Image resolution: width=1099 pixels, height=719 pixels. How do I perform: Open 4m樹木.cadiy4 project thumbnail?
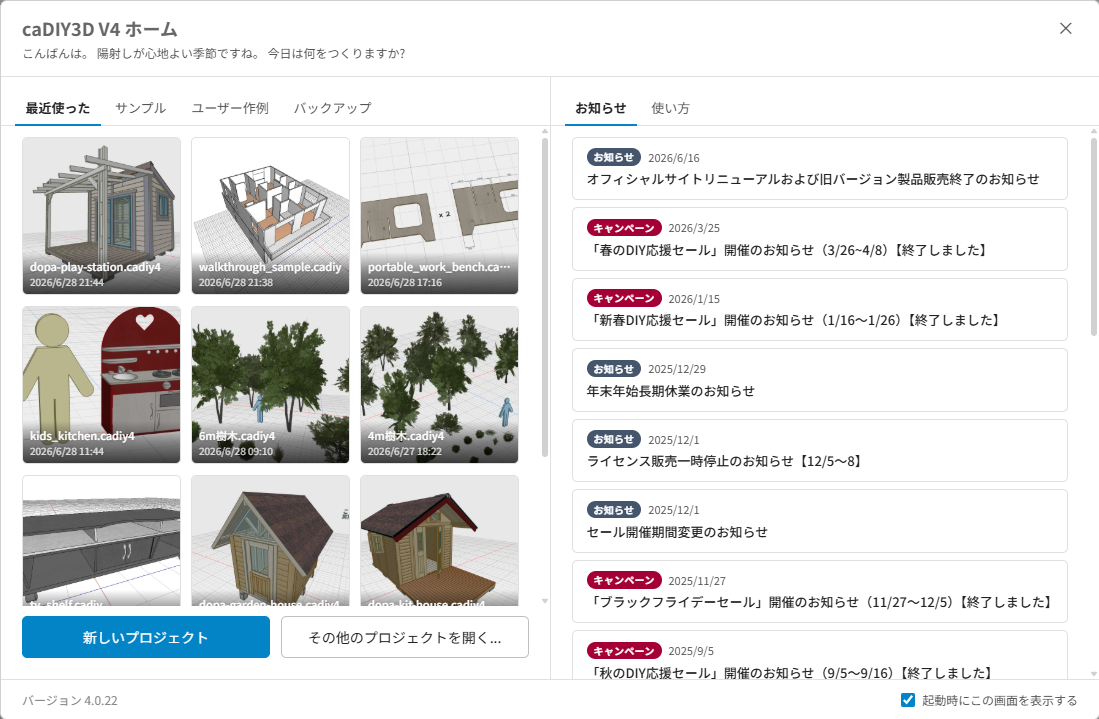point(439,385)
